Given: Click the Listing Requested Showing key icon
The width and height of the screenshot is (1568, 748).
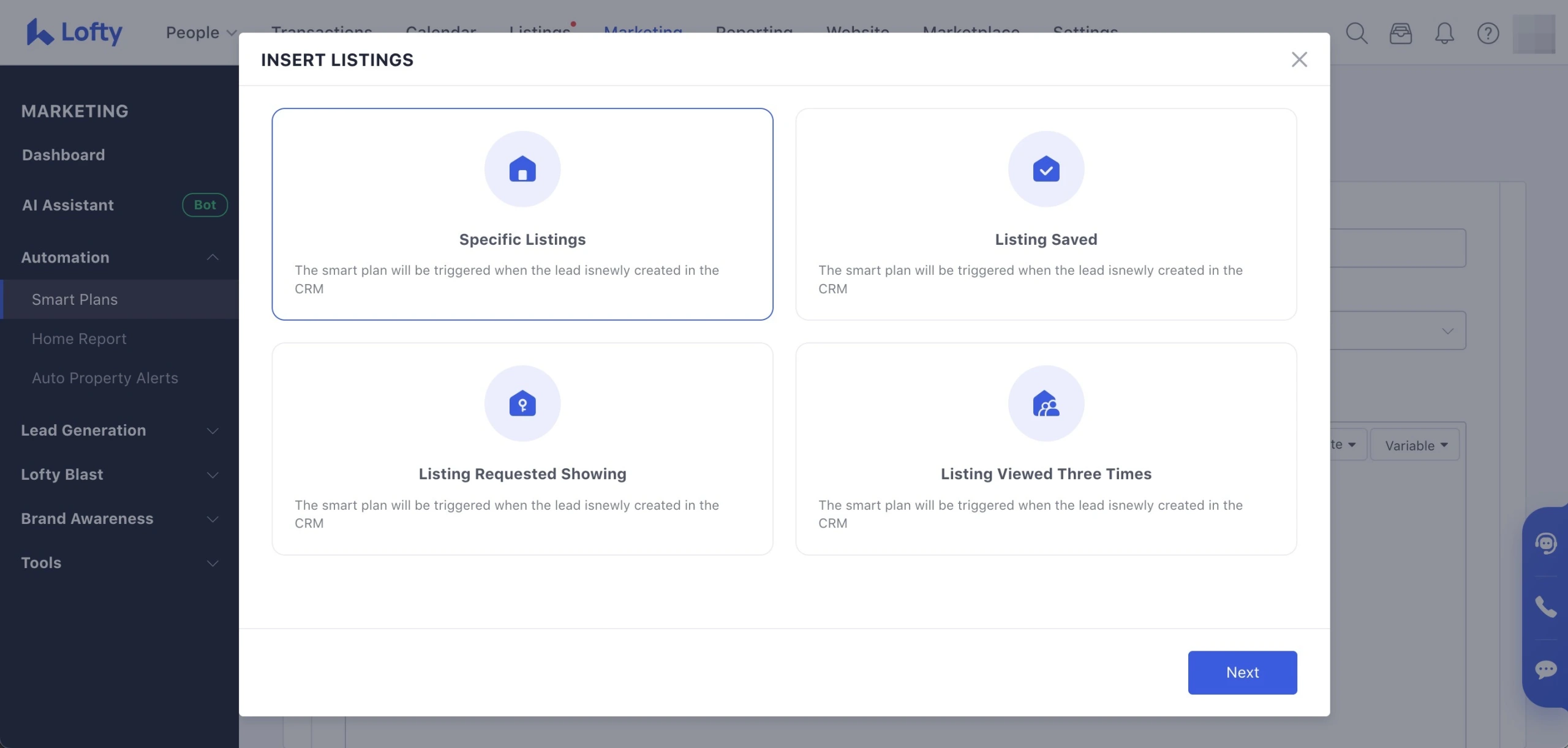Looking at the screenshot, I should (522, 403).
